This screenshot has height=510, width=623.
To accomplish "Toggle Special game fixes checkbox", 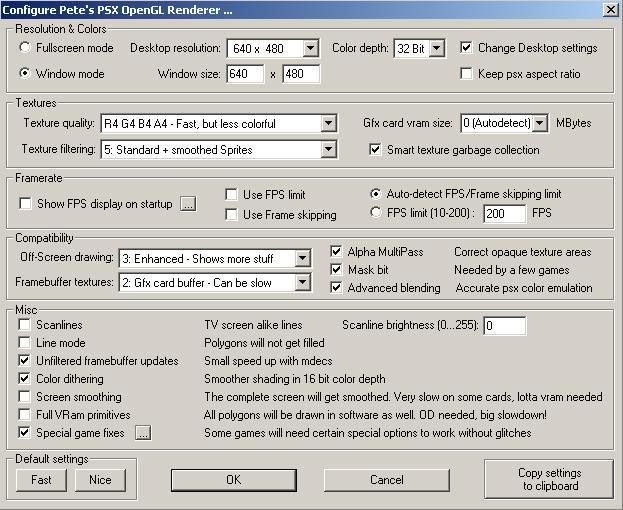I will [x=24, y=432].
